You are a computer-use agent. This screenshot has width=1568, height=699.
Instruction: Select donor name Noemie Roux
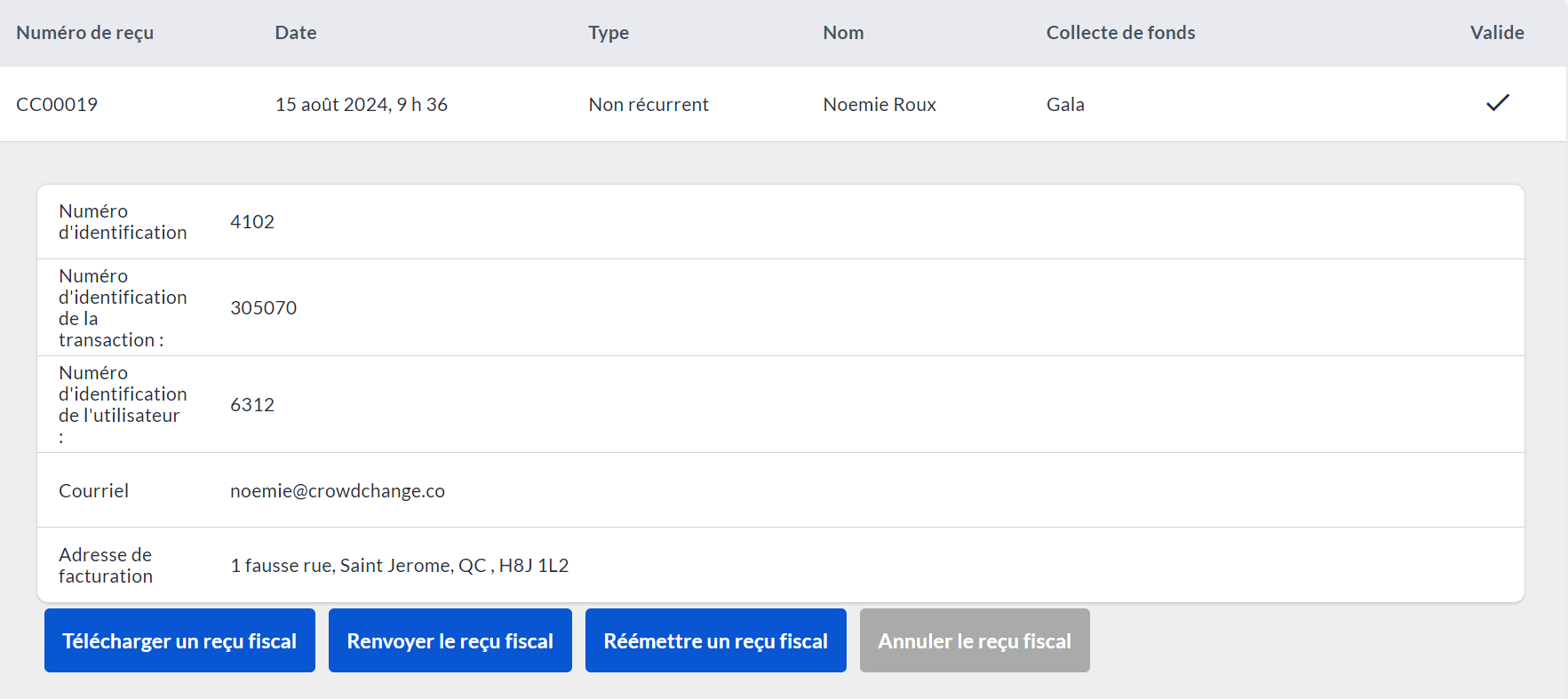coord(880,105)
